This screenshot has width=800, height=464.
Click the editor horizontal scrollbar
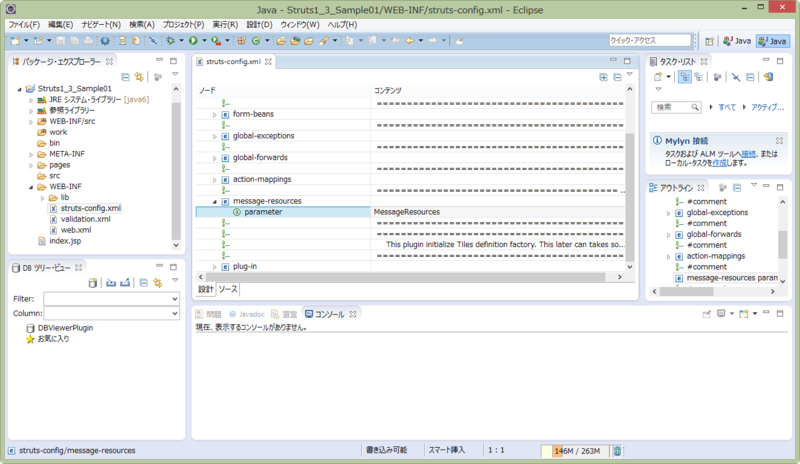pos(406,277)
